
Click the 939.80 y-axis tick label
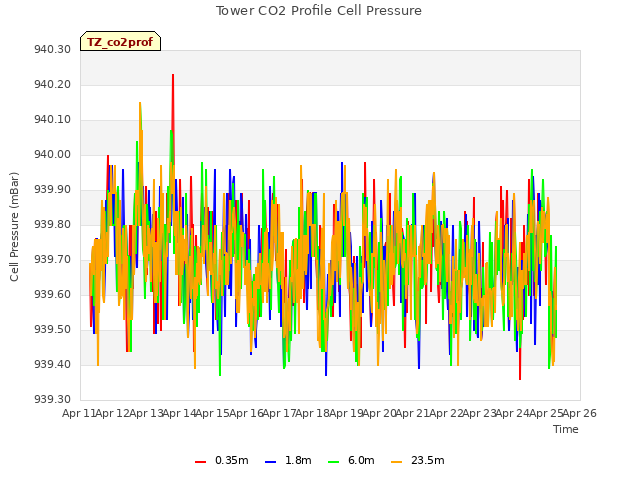pyautogui.click(x=52, y=224)
